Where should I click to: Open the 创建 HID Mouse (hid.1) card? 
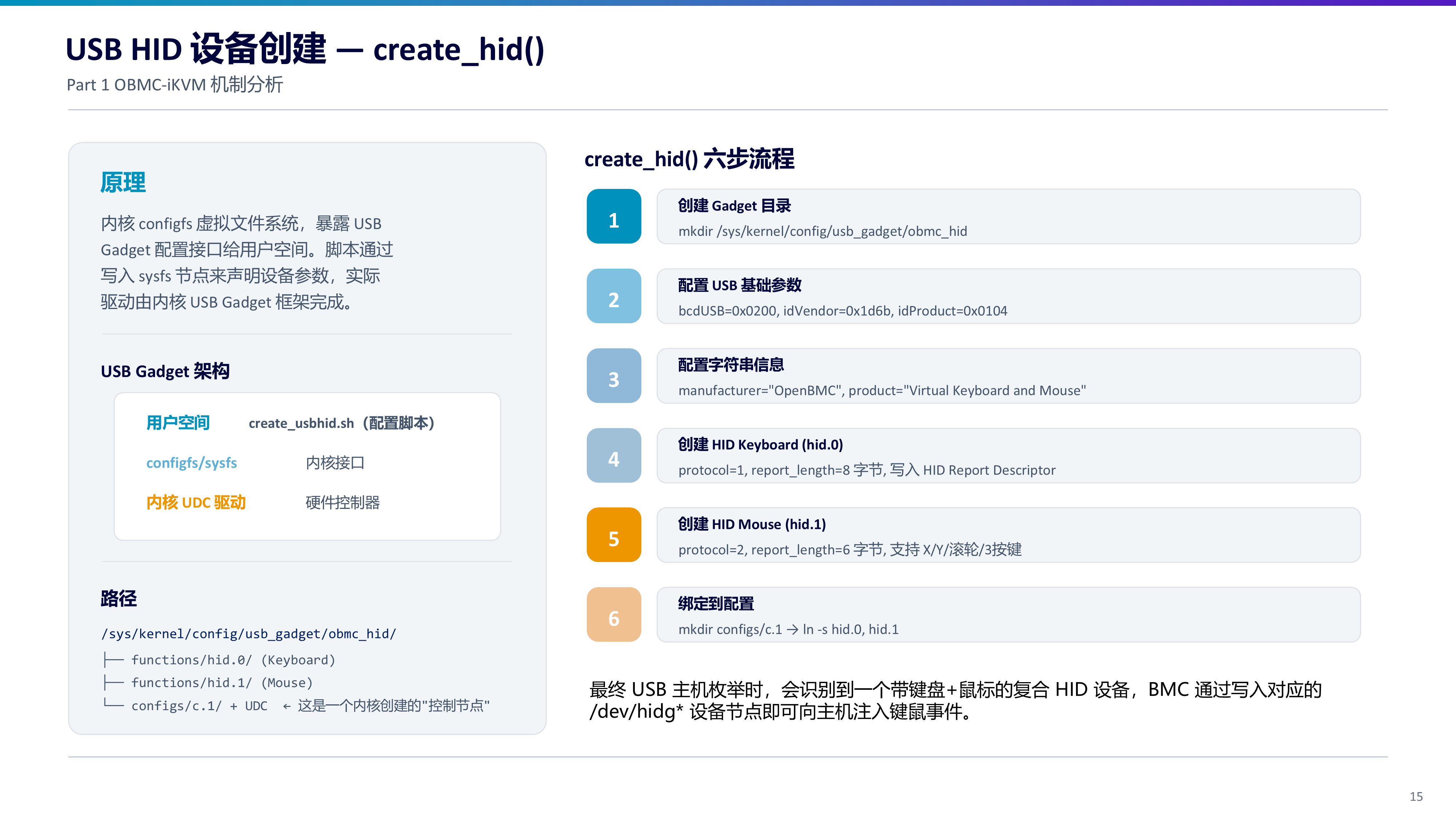tap(1008, 535)
